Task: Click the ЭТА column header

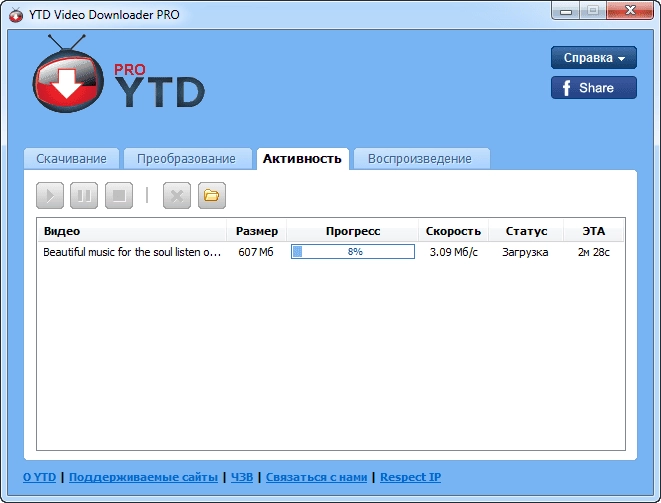Action: tap(594, 231)
